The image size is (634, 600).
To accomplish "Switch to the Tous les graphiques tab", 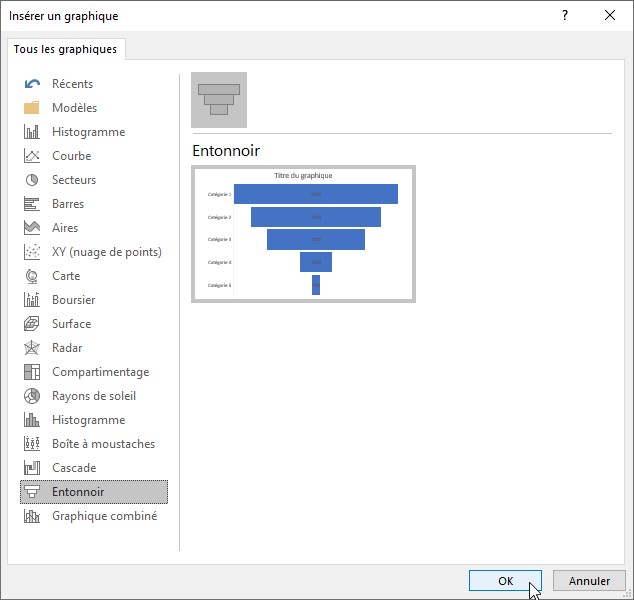I will (65, 49).
